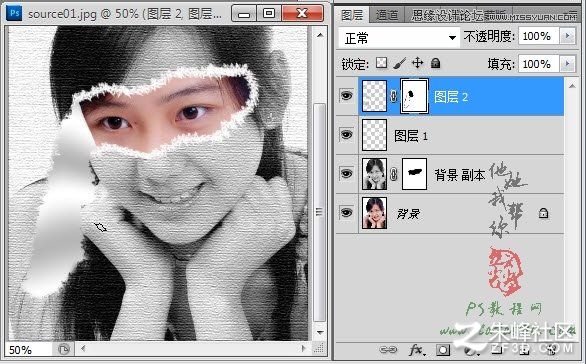Click the add layer mask icon

[443, 350]
